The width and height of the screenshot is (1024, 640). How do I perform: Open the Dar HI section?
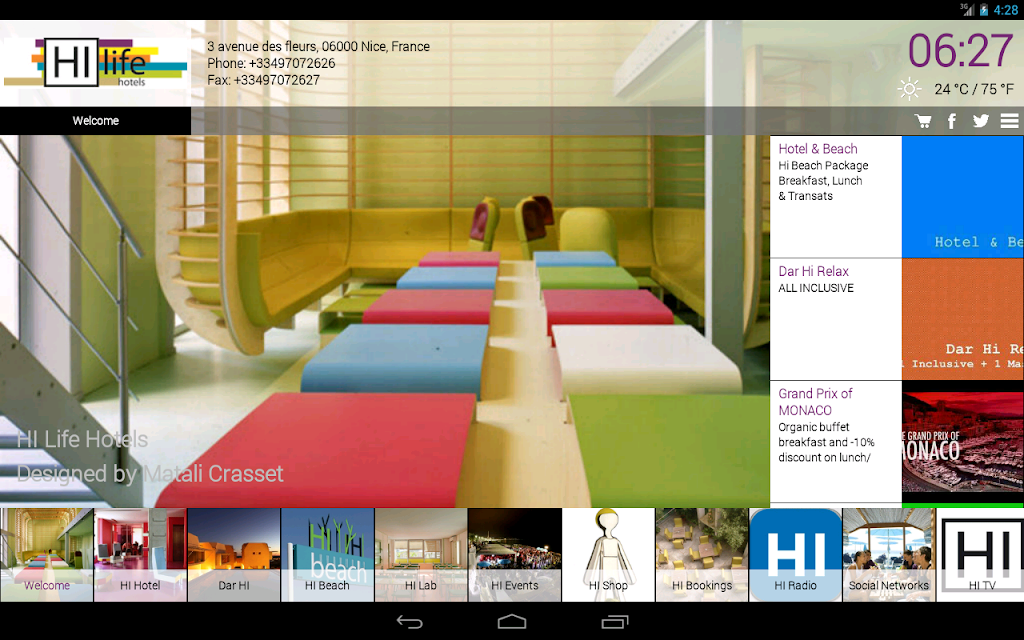[234, 554]
